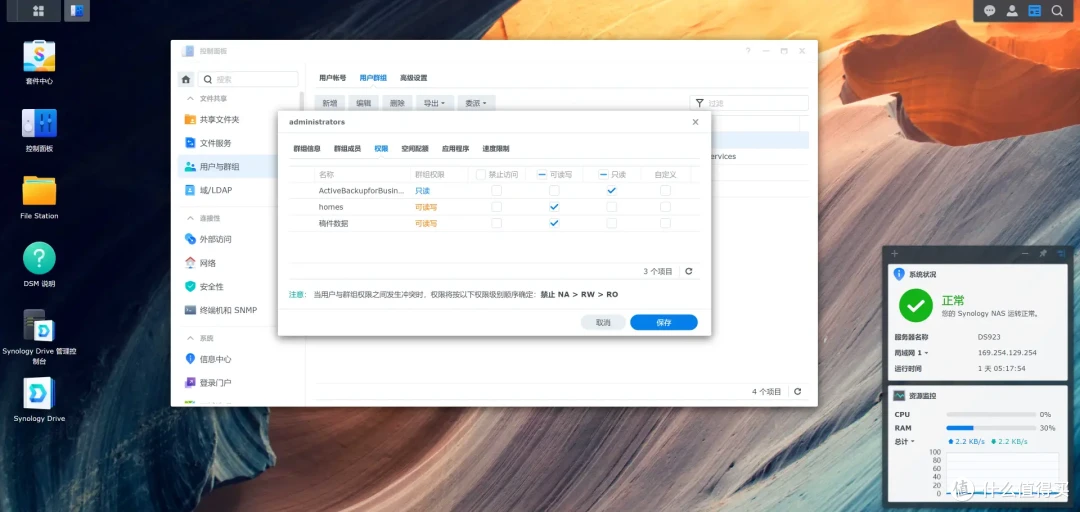Uncheck Read Only for ActiveBackupforBusiness
Screen dimensions: 1080x512
pyautogui.click(x=612, y=190)
